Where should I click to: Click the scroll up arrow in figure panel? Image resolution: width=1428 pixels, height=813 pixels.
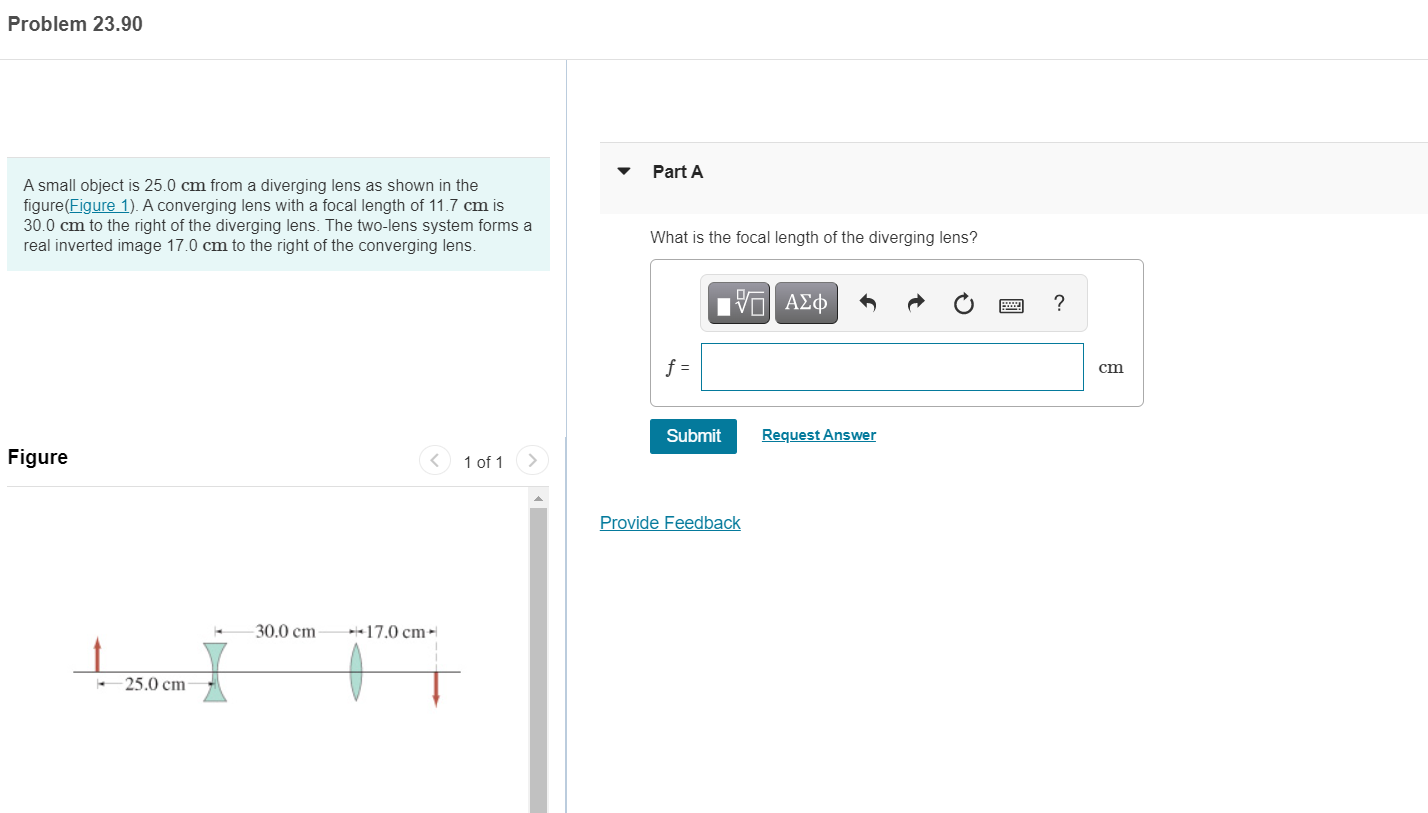point(538,498)
